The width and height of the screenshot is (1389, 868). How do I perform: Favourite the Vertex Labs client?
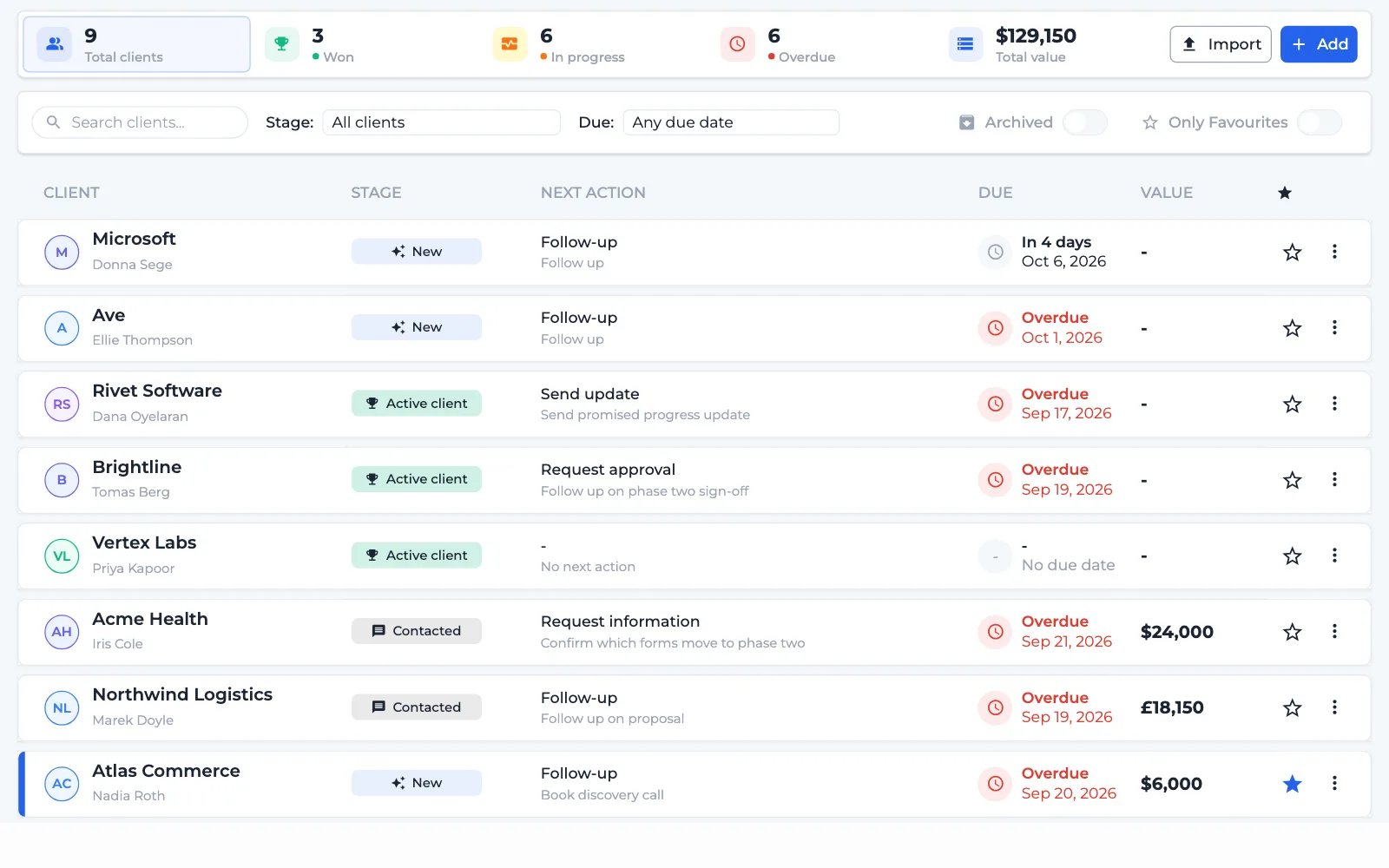pyautogui.click(x=1292, y=556)
